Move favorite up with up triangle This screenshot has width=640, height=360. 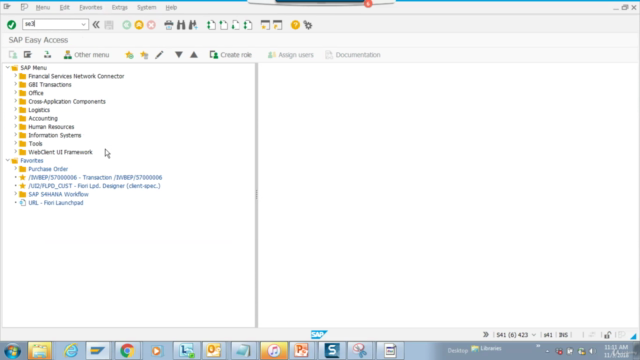(x=194, y=55)
